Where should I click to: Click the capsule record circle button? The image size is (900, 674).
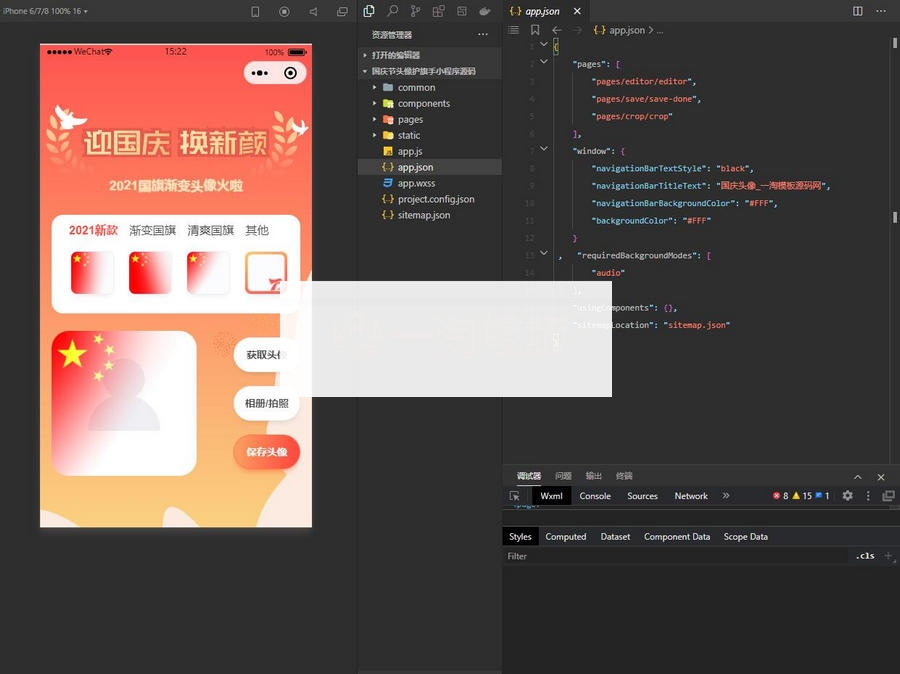click(x=290, y=73)
